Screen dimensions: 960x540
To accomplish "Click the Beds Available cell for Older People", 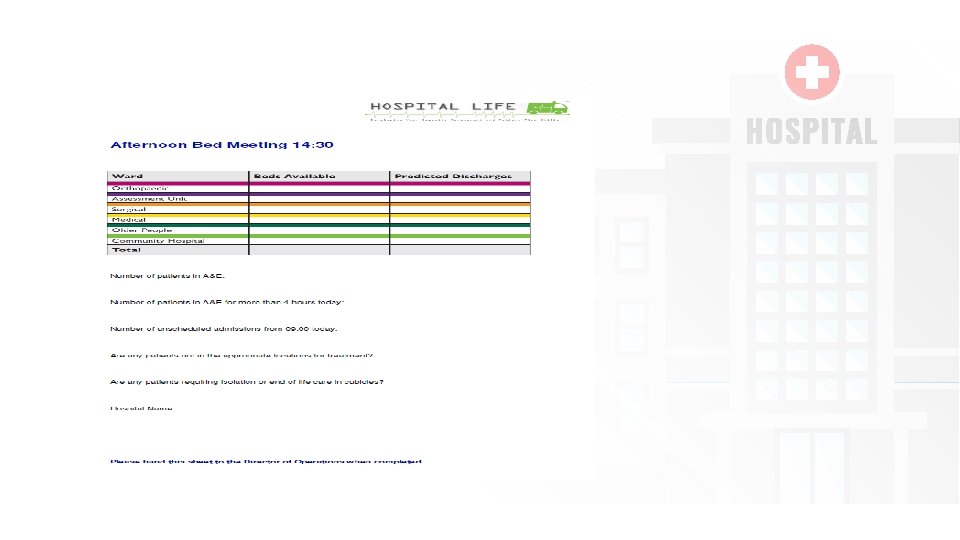I will [319, 230].
